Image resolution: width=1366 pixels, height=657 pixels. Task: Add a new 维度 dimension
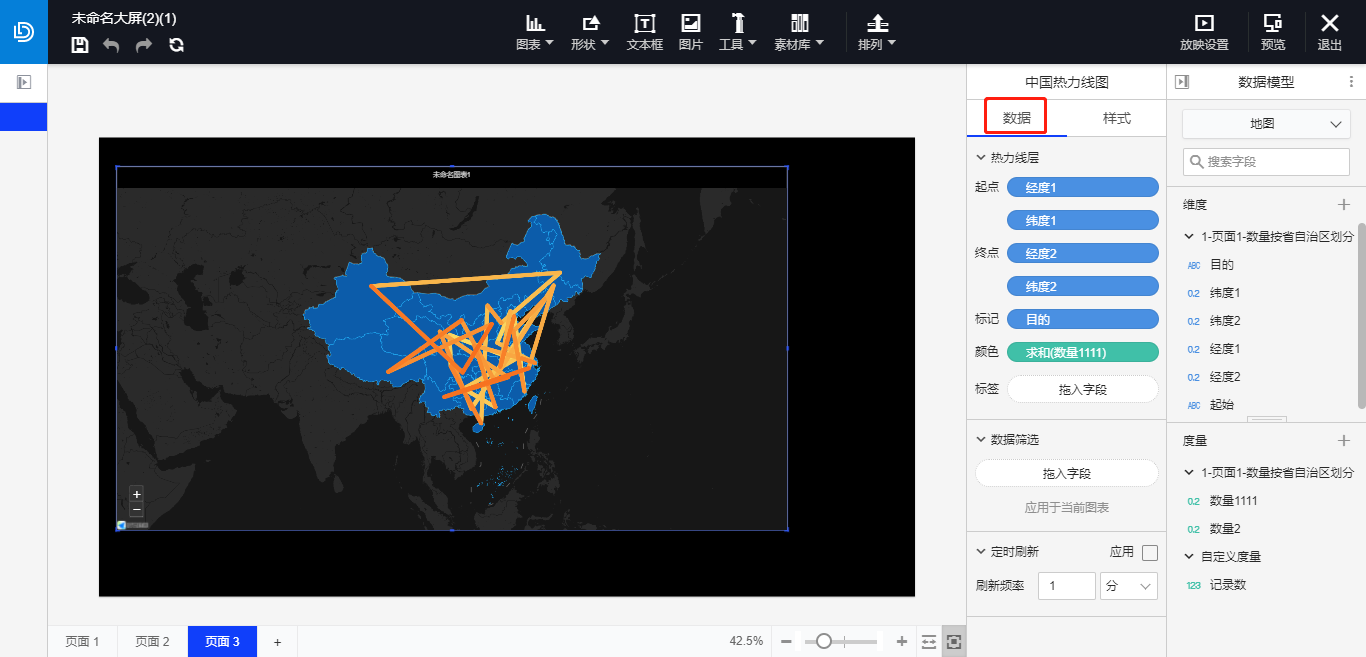tap(1344, 205)
